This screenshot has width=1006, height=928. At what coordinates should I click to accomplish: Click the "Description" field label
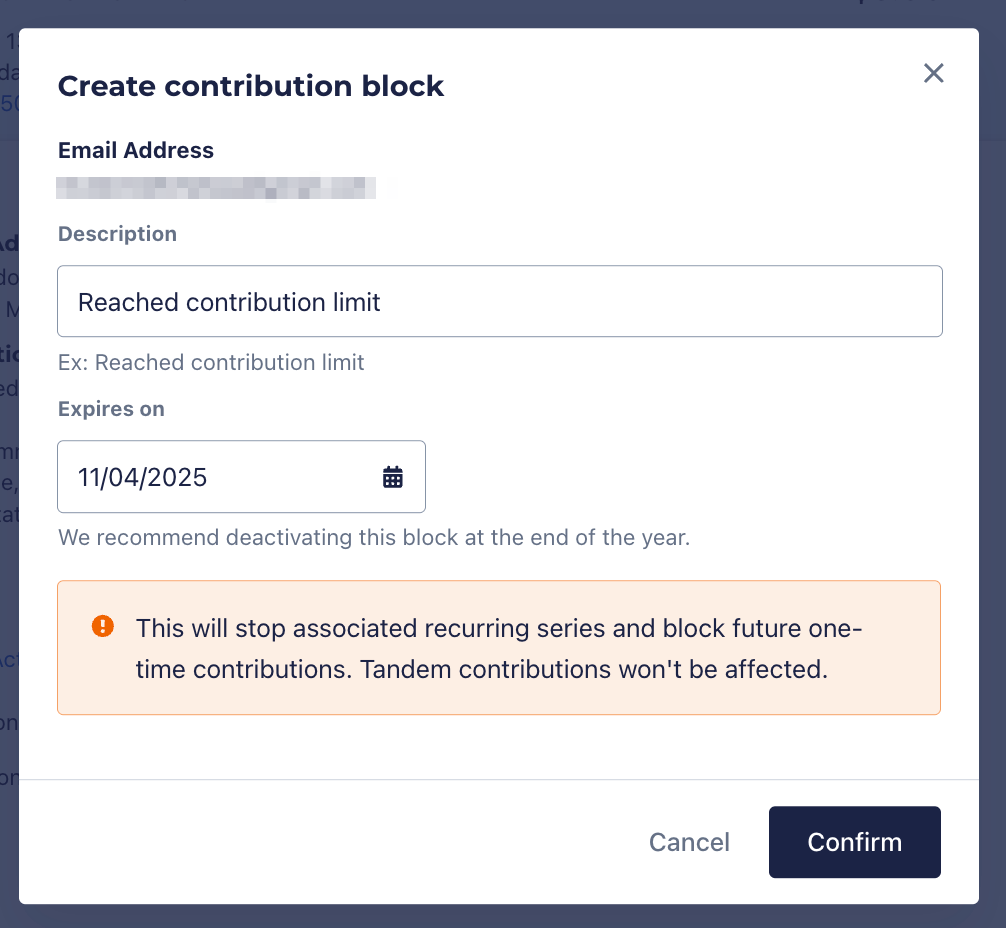click(x=117, y=234)
